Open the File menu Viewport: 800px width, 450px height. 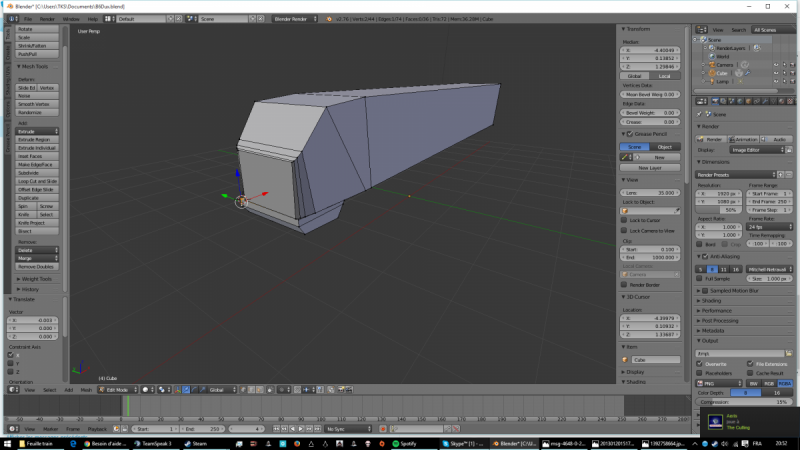point(28,19)
